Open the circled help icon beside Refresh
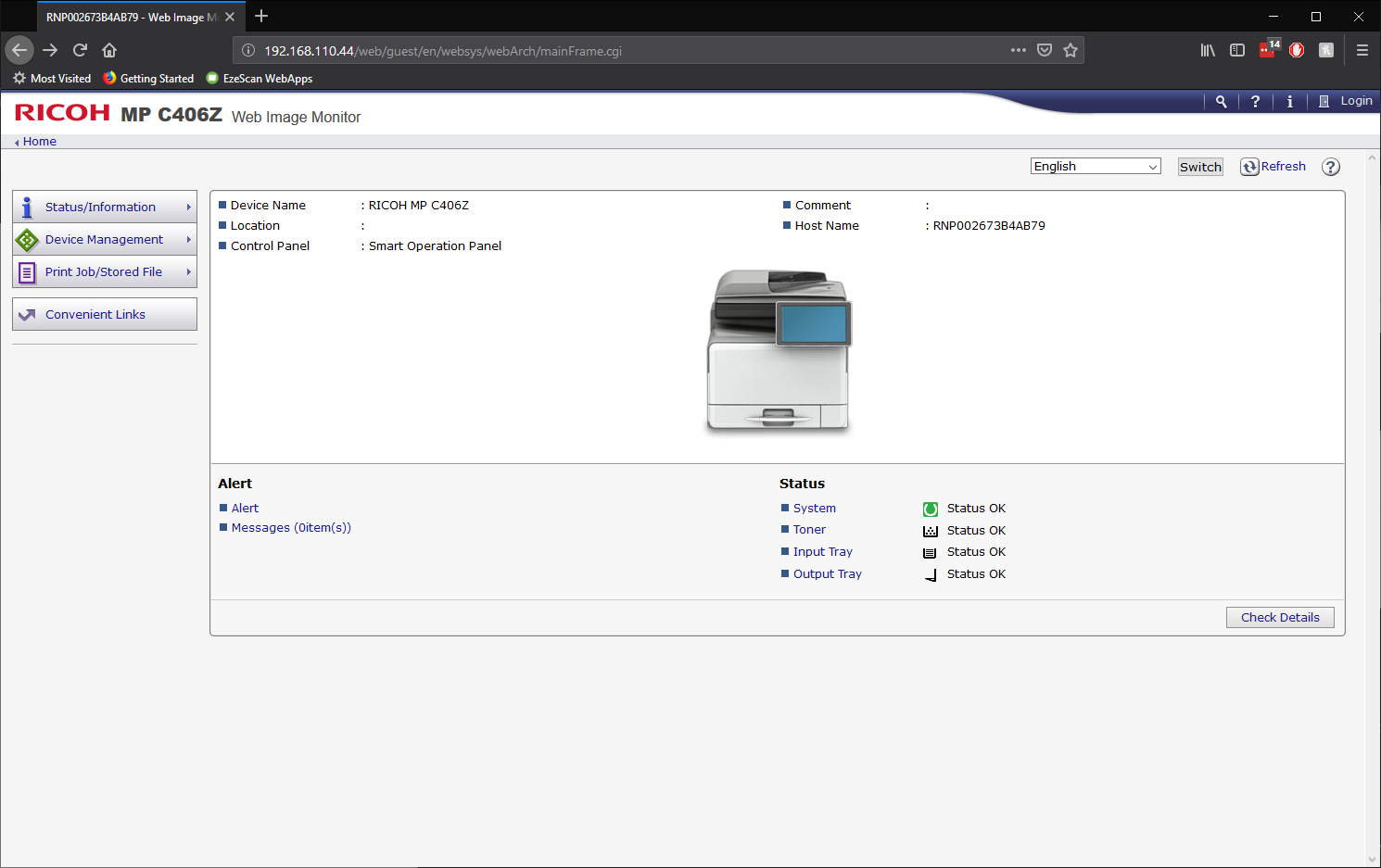 click(x=1330, y=167)
